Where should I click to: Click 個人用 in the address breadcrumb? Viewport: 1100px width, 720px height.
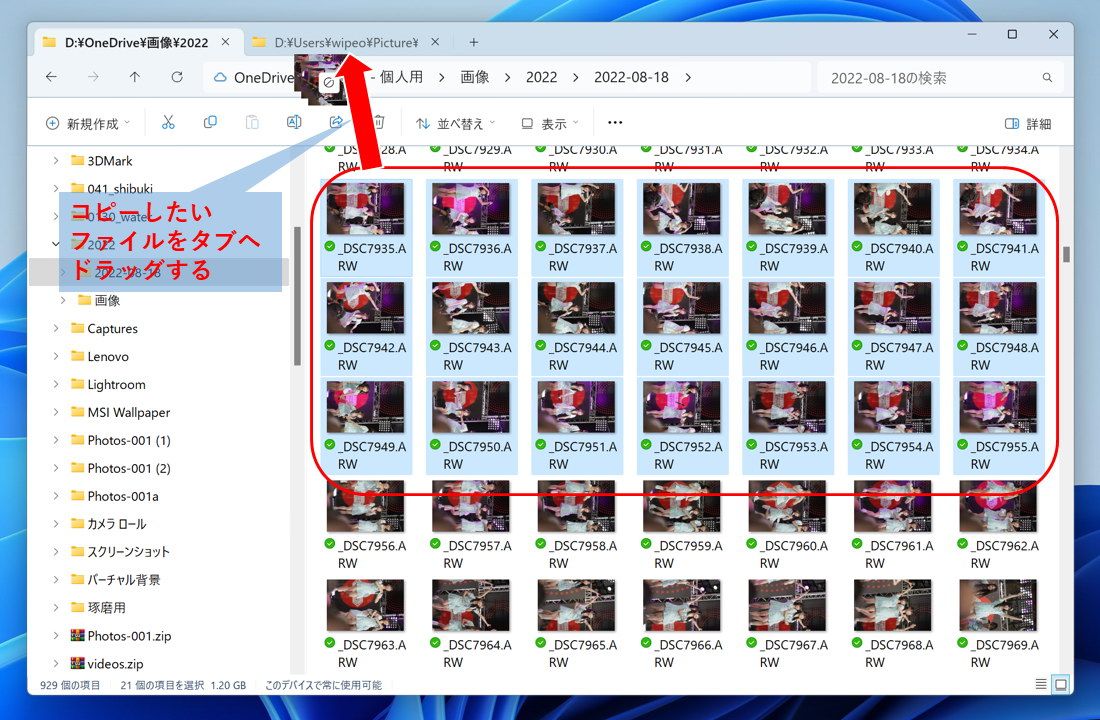point(401,77)
